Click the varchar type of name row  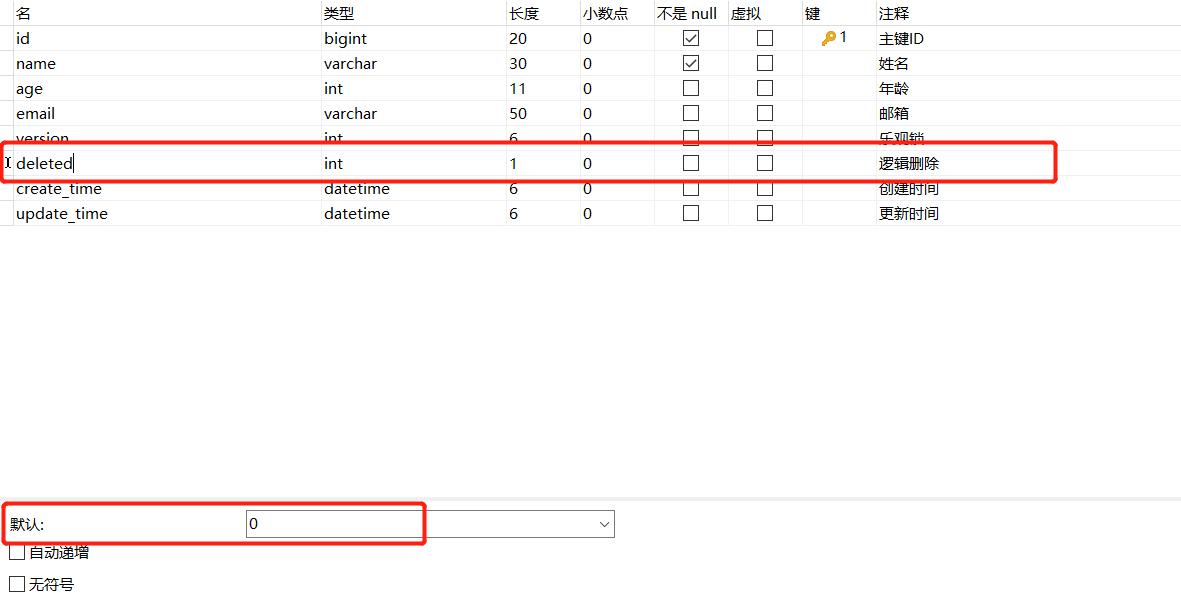point(414,63)
